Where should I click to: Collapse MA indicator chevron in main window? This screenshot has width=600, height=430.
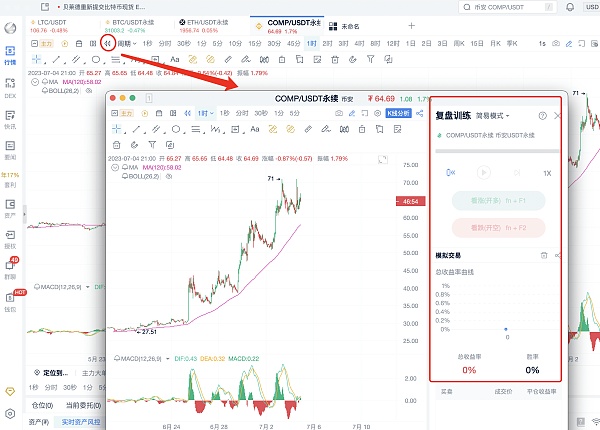(35, 81)
